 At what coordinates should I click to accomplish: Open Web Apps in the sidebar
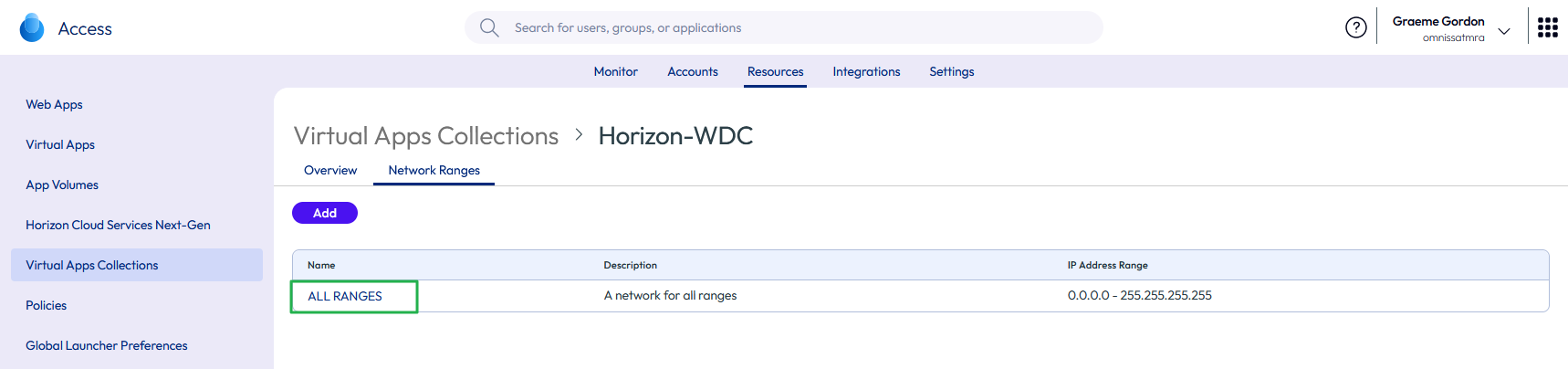(54, 105)
